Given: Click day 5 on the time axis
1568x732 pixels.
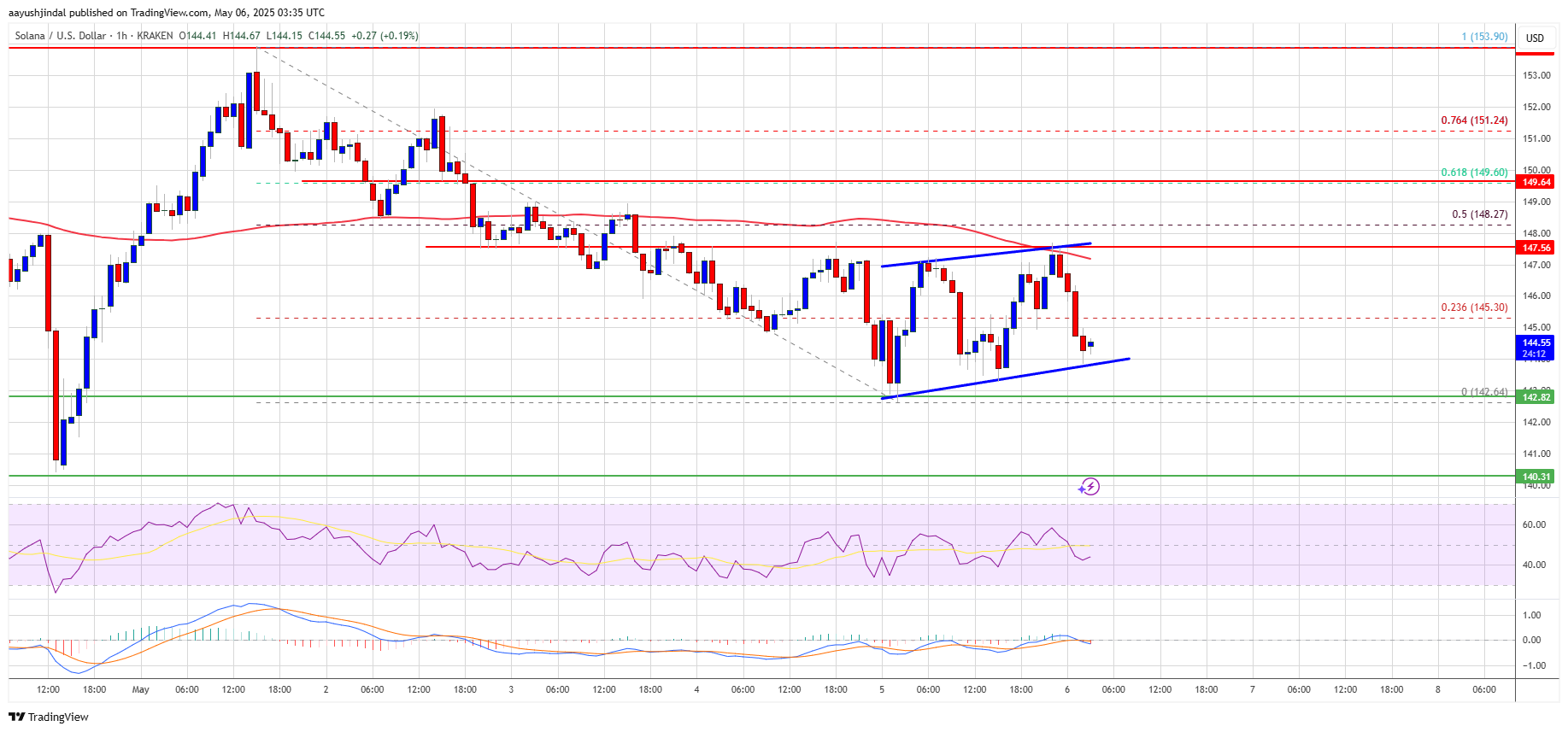Looking at the screenshot, I should pos(882,689).
